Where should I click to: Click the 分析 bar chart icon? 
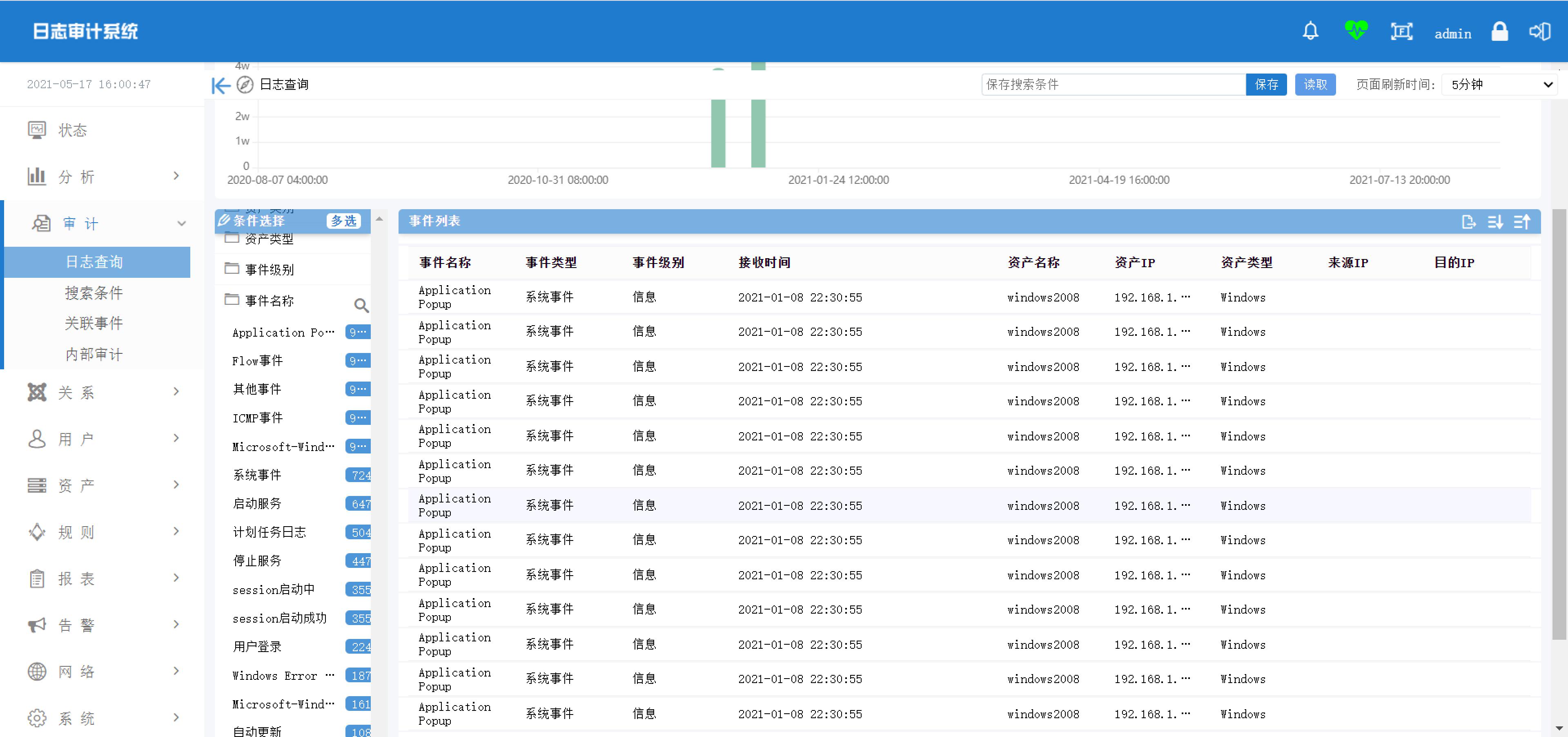[36, 176]
